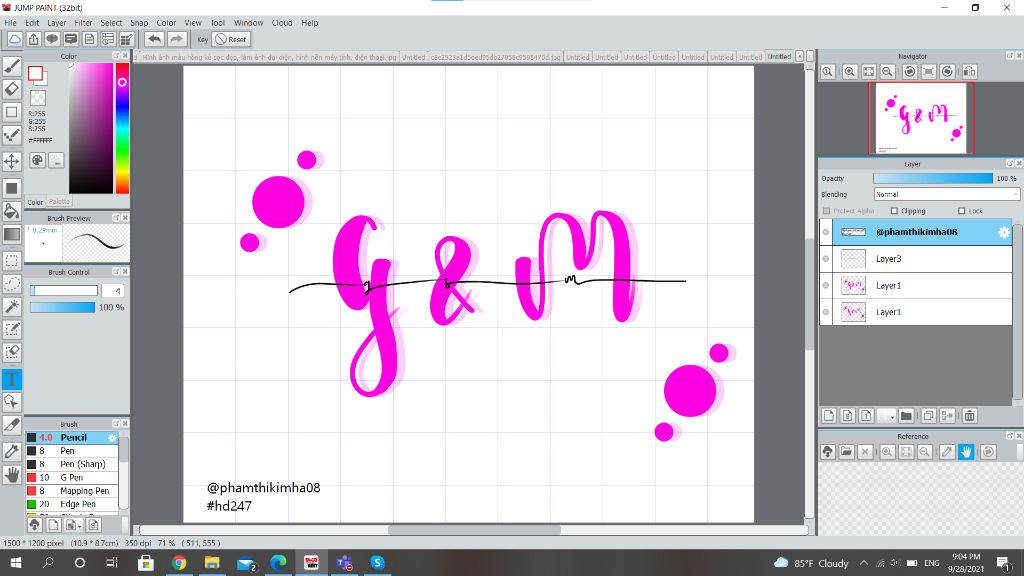Open the Filter menu
This screenshot has width=1024, height=576.
pyautogui.click(x=83, y=23)
